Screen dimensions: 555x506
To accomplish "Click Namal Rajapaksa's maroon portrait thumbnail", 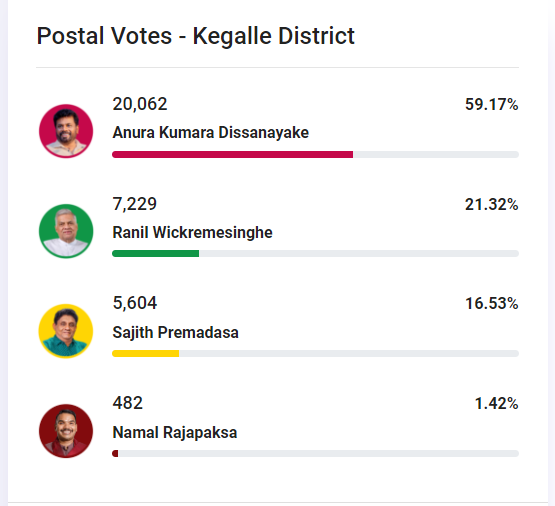I will tap(66, 431).
